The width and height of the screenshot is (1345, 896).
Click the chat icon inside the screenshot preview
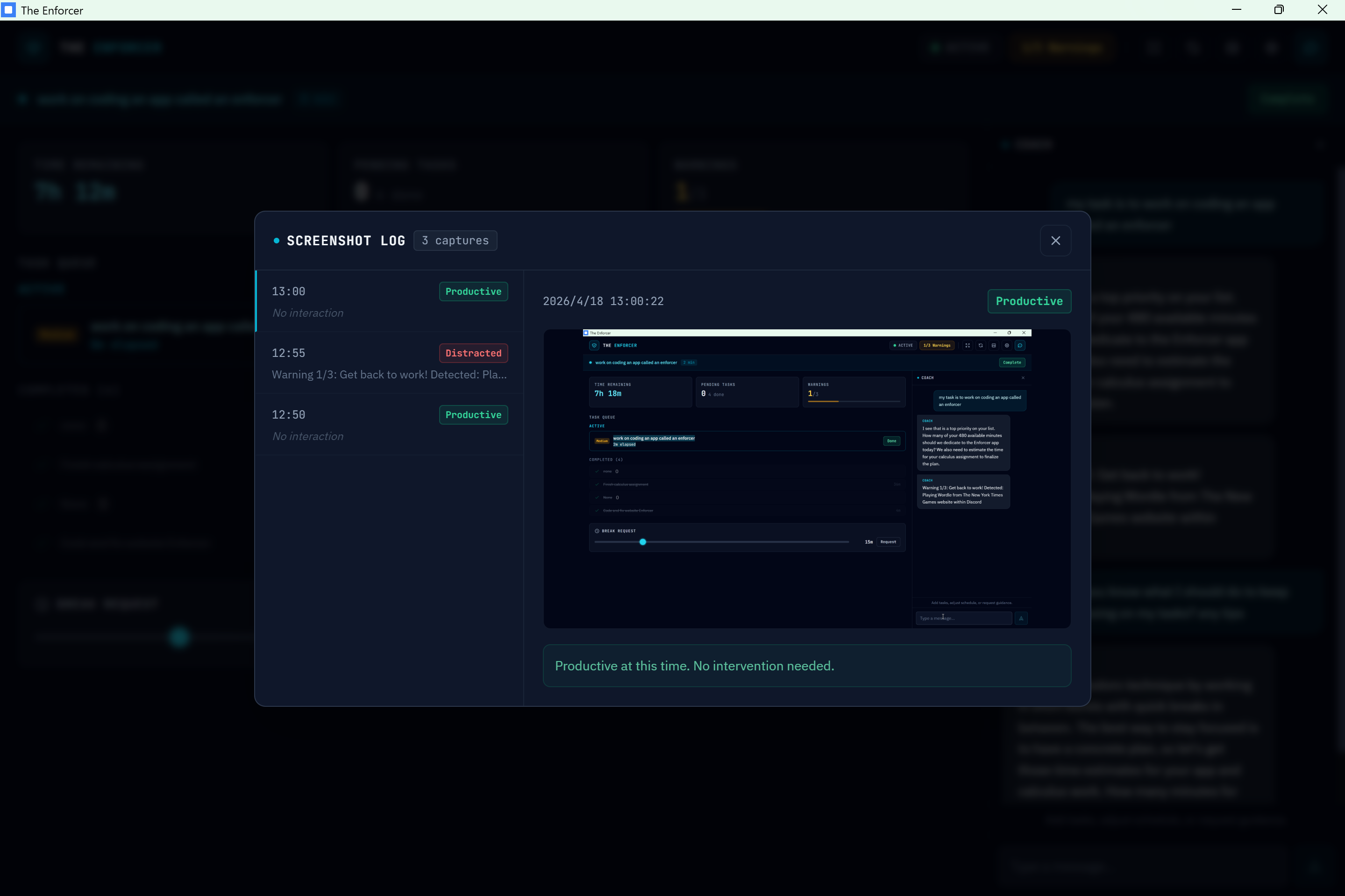coord(1020,345)
